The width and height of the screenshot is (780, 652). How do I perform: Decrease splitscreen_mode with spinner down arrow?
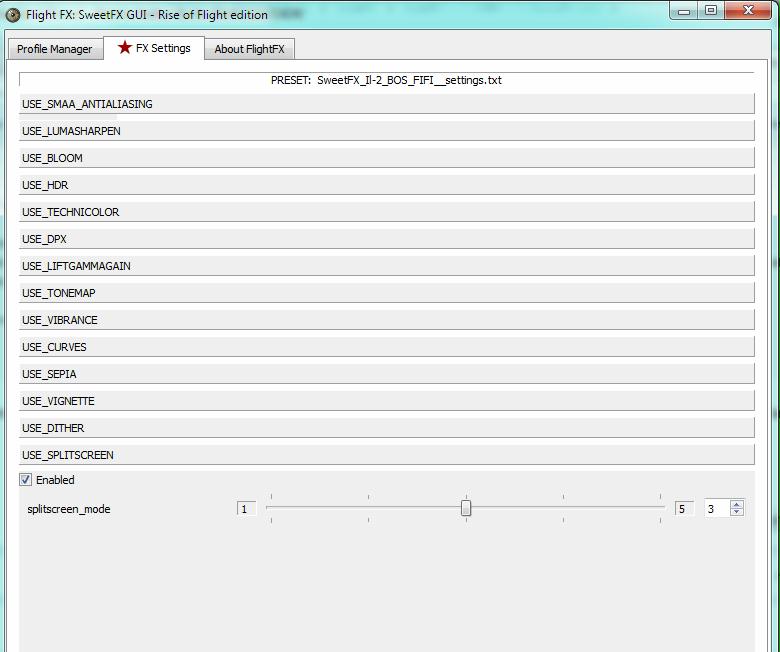click(x=737, y=512)
